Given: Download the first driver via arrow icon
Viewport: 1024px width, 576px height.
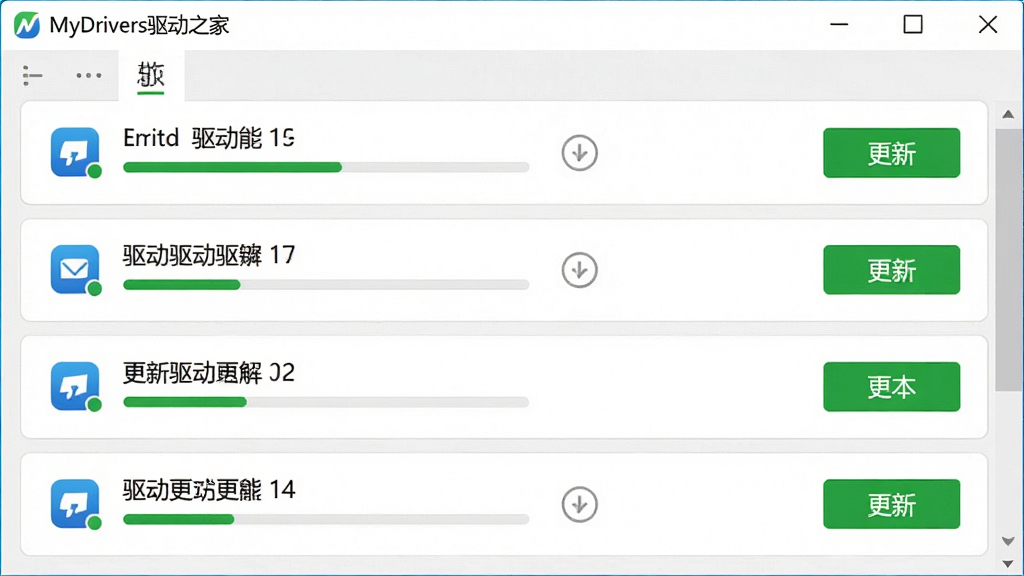Looking at the screenshot, I should click(579, 153).
